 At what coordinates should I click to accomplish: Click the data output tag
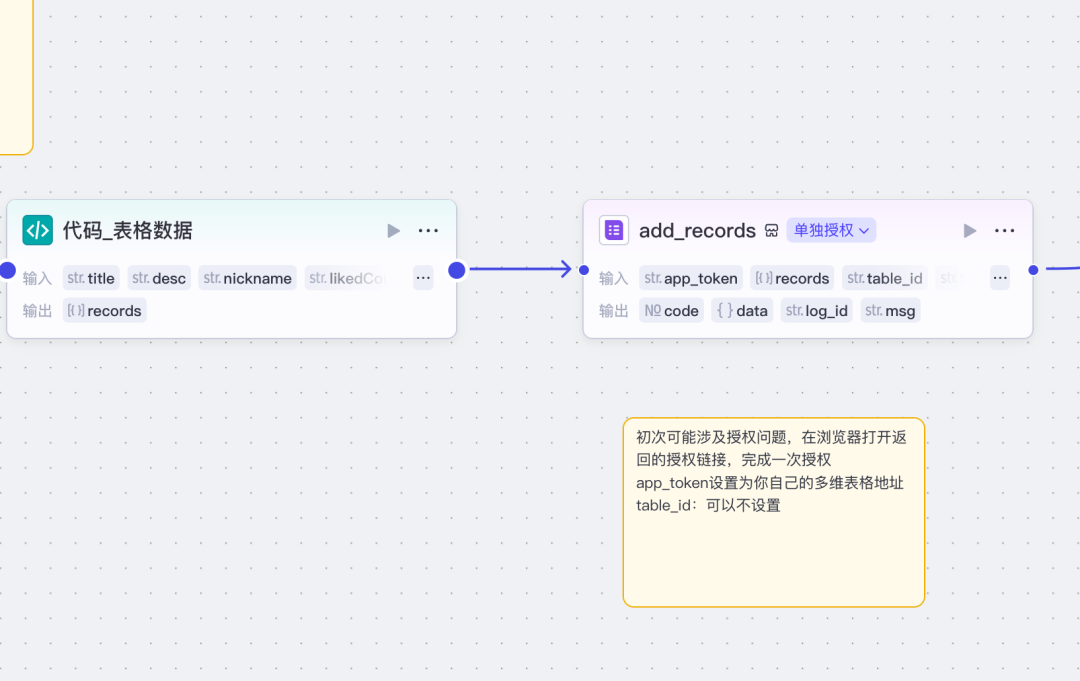(742, 311)
